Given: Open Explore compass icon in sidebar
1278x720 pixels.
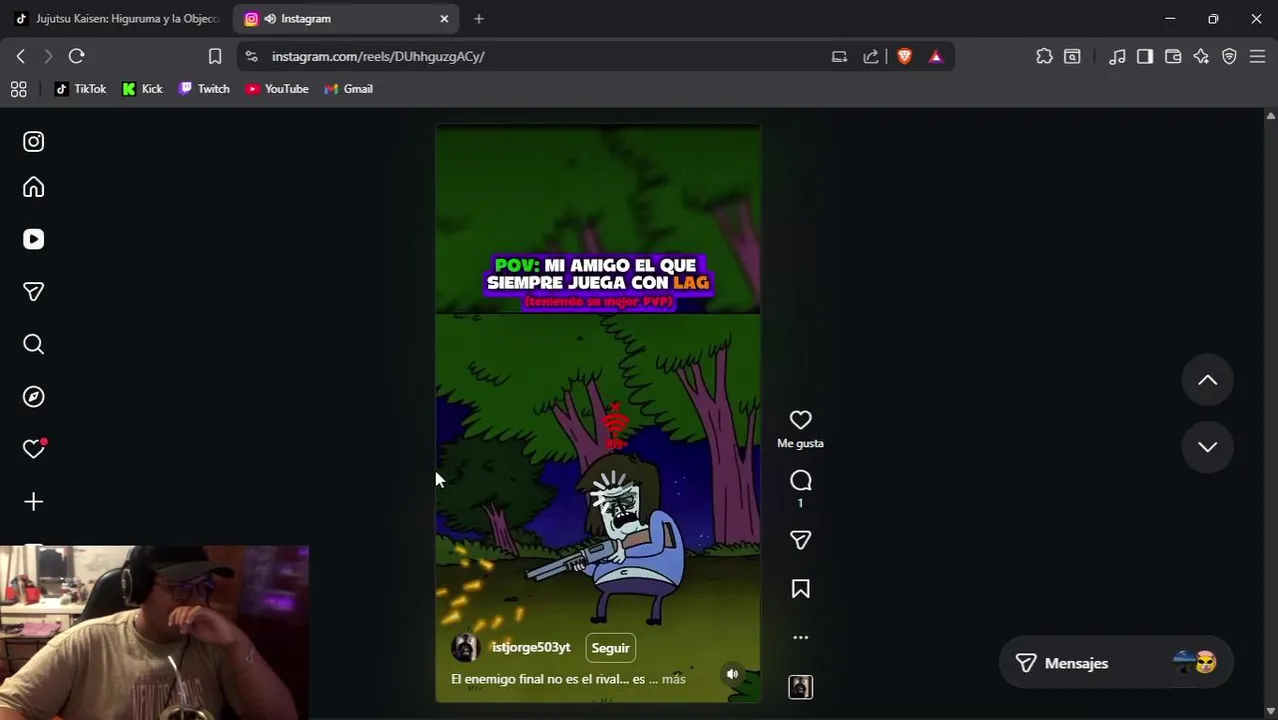Looking at the screenshot, I should pos(34,397).
